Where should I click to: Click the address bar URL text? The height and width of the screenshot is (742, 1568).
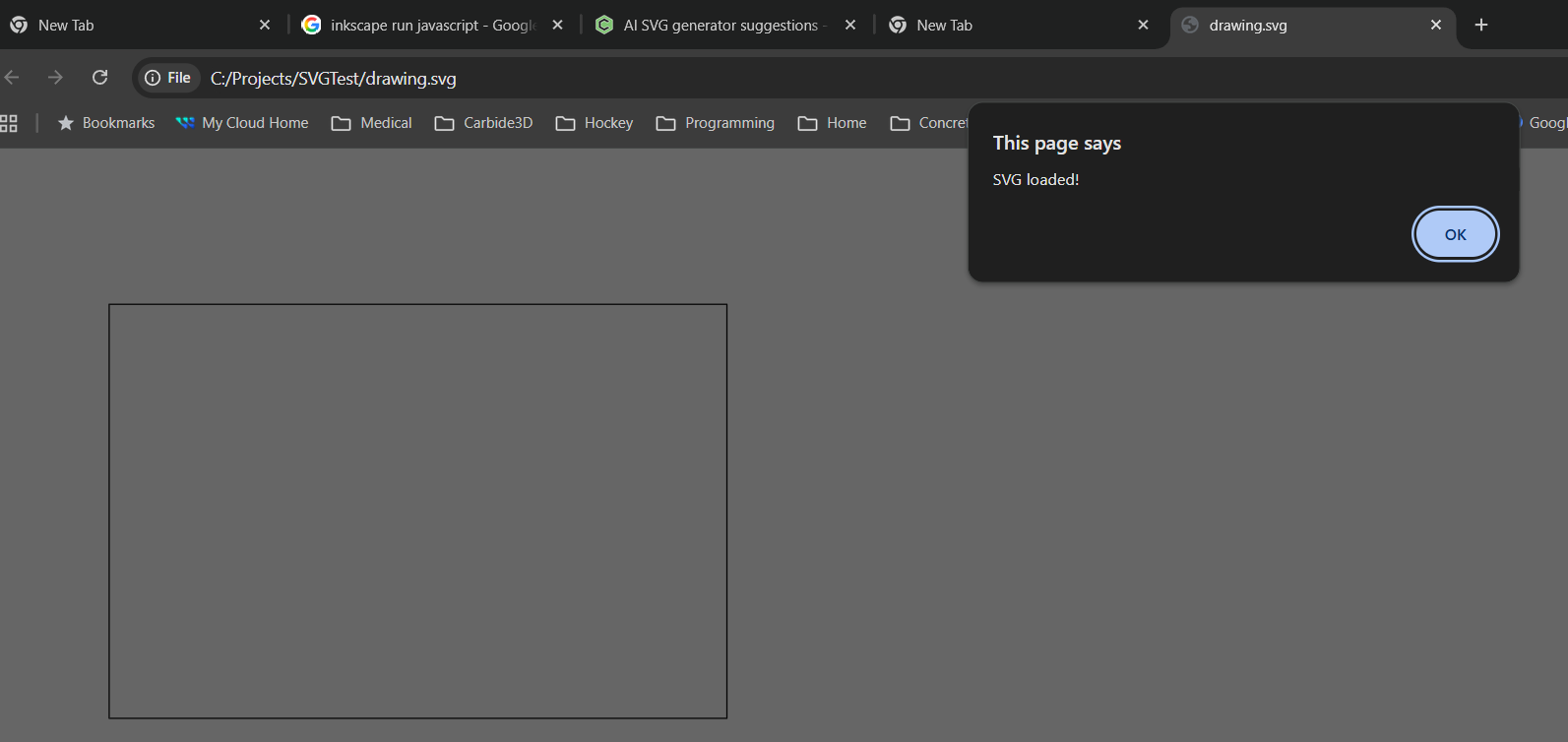[334, 79]
